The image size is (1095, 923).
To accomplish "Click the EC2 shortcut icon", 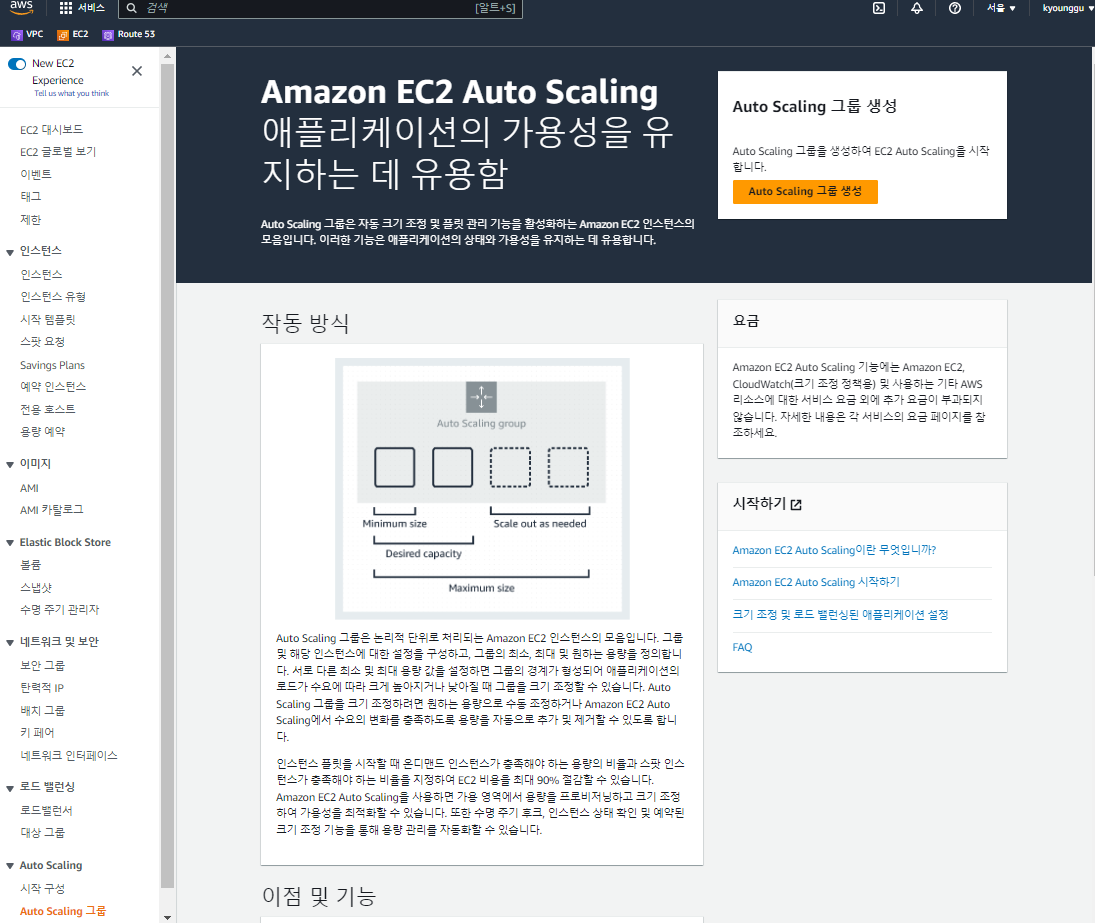I will [x=63, y=35].
